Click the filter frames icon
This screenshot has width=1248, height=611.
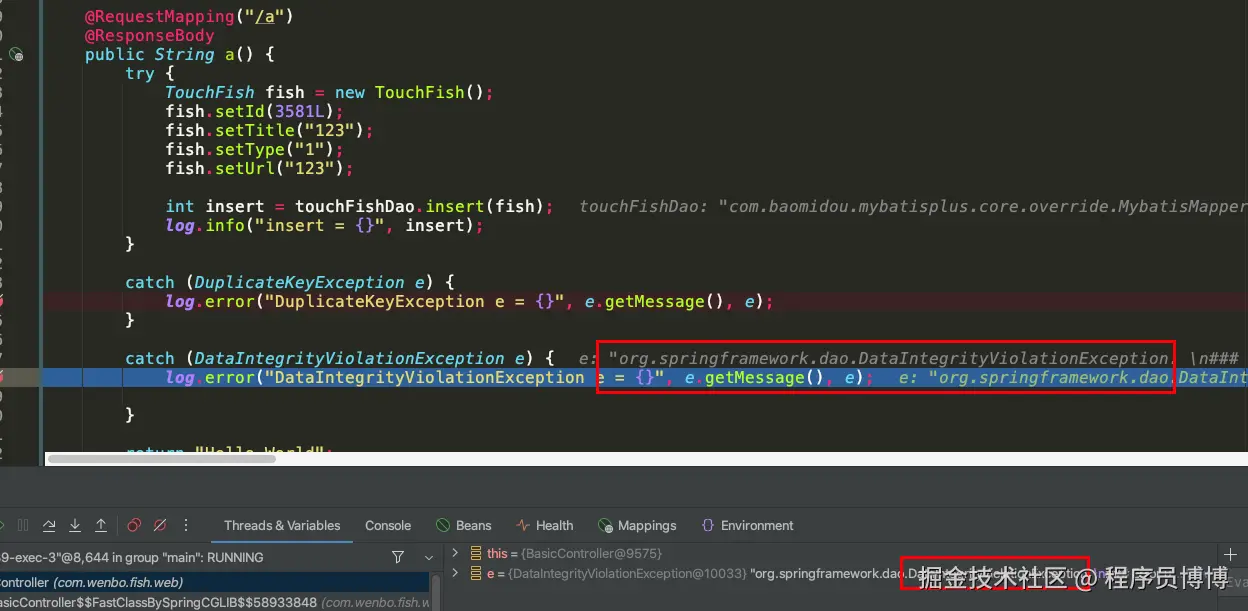398,557
